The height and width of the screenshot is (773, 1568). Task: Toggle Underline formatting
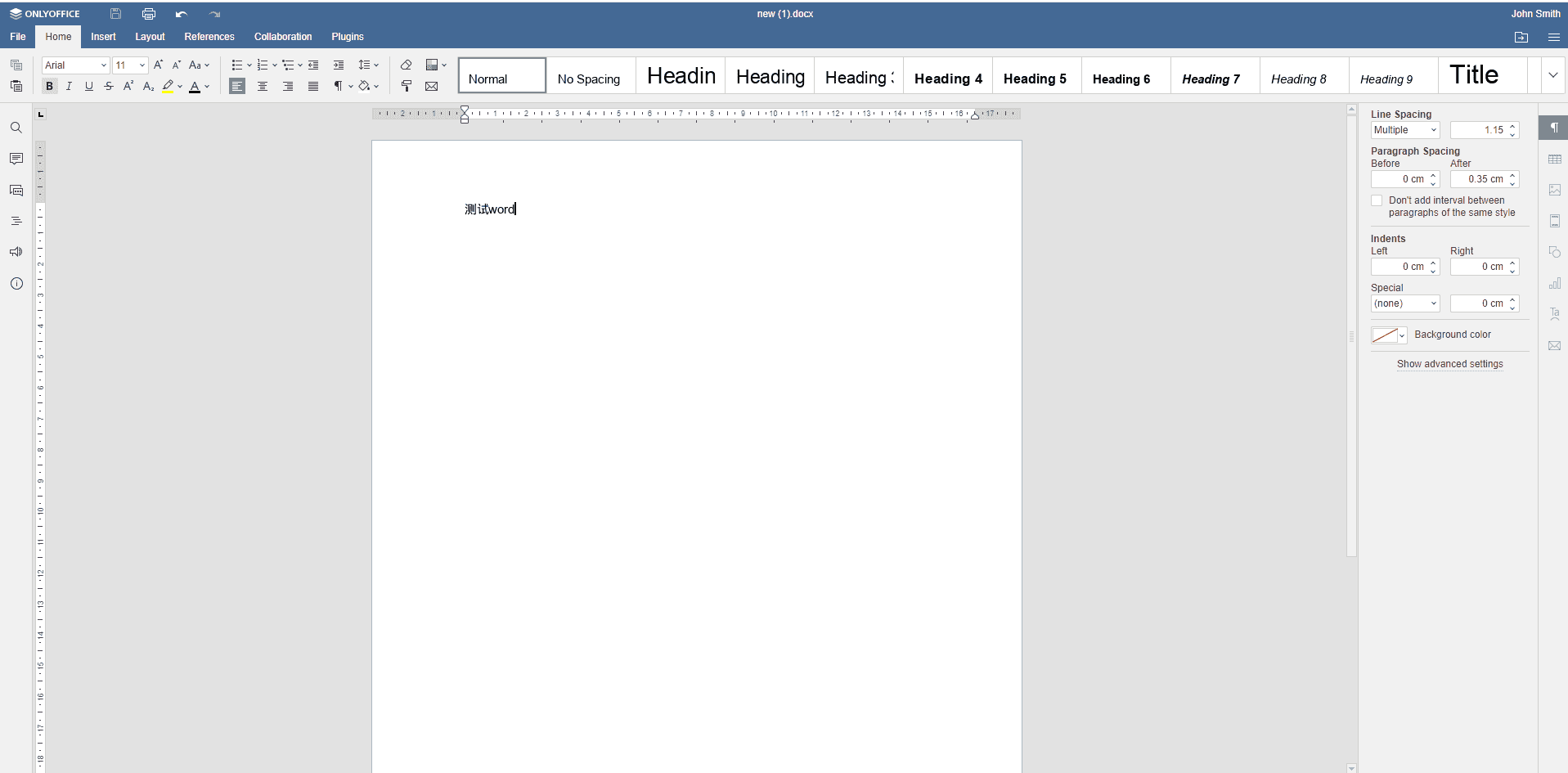click(x=89, y=86)
